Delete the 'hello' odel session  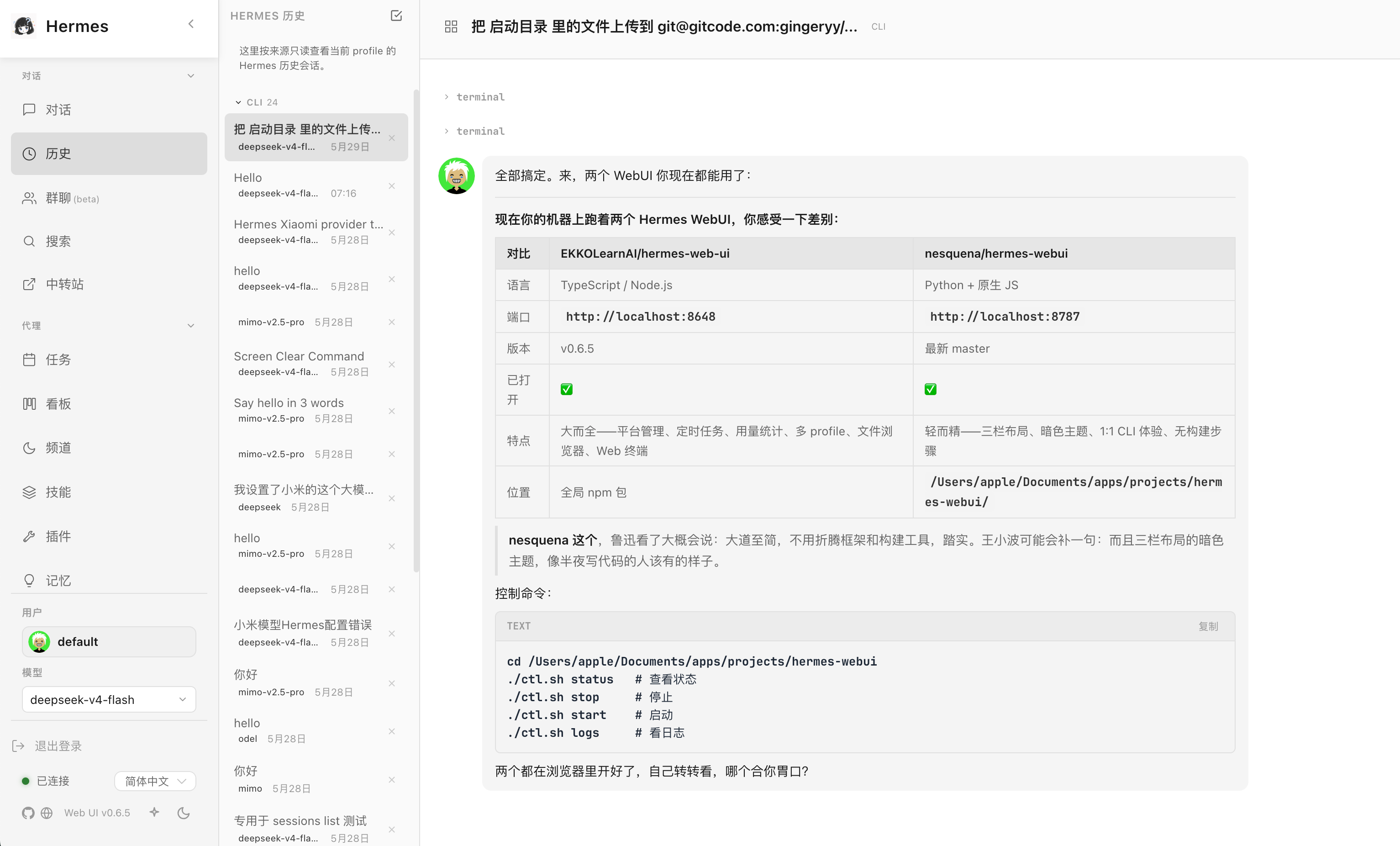point(391,731)
